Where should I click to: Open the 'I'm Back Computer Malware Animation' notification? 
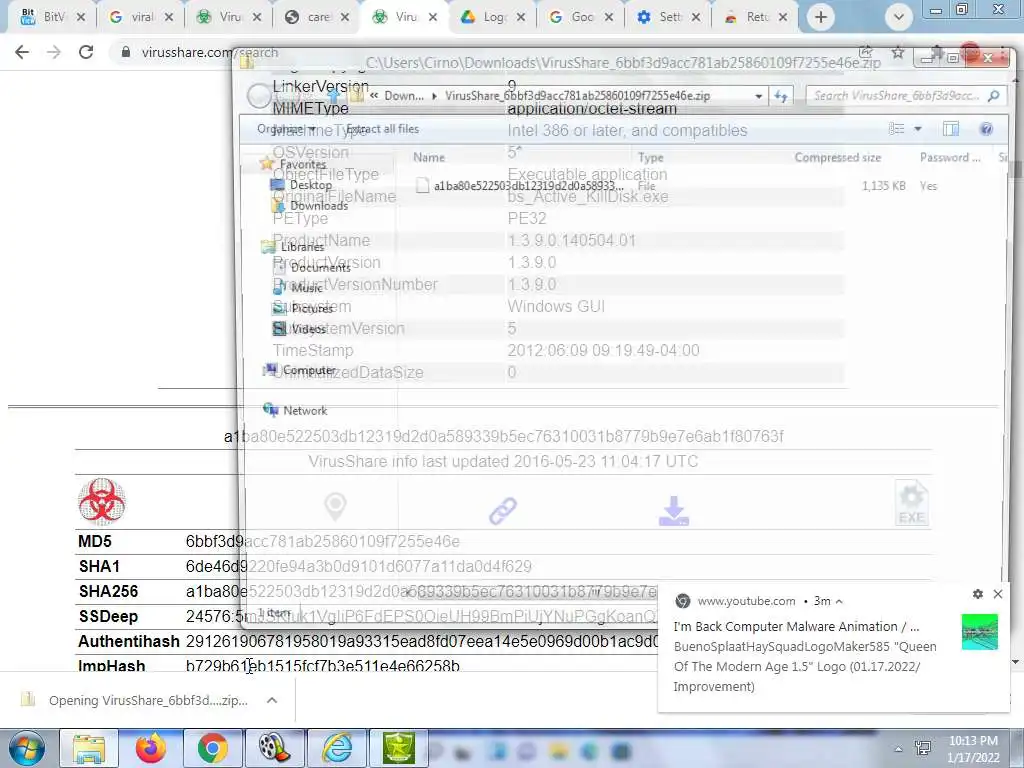click(x=796, y=626)
